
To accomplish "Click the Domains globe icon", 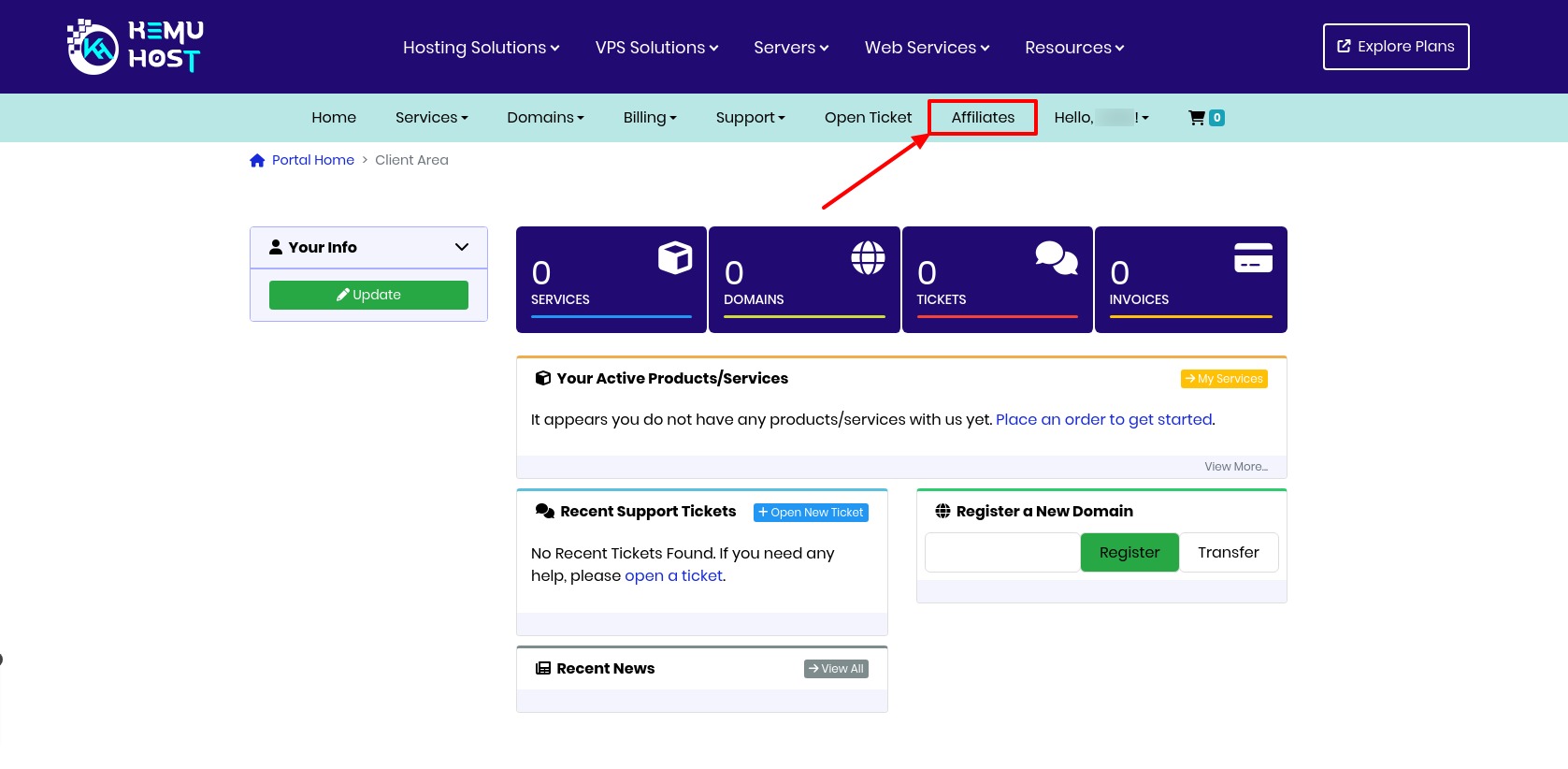I will (x=868, y=257).
